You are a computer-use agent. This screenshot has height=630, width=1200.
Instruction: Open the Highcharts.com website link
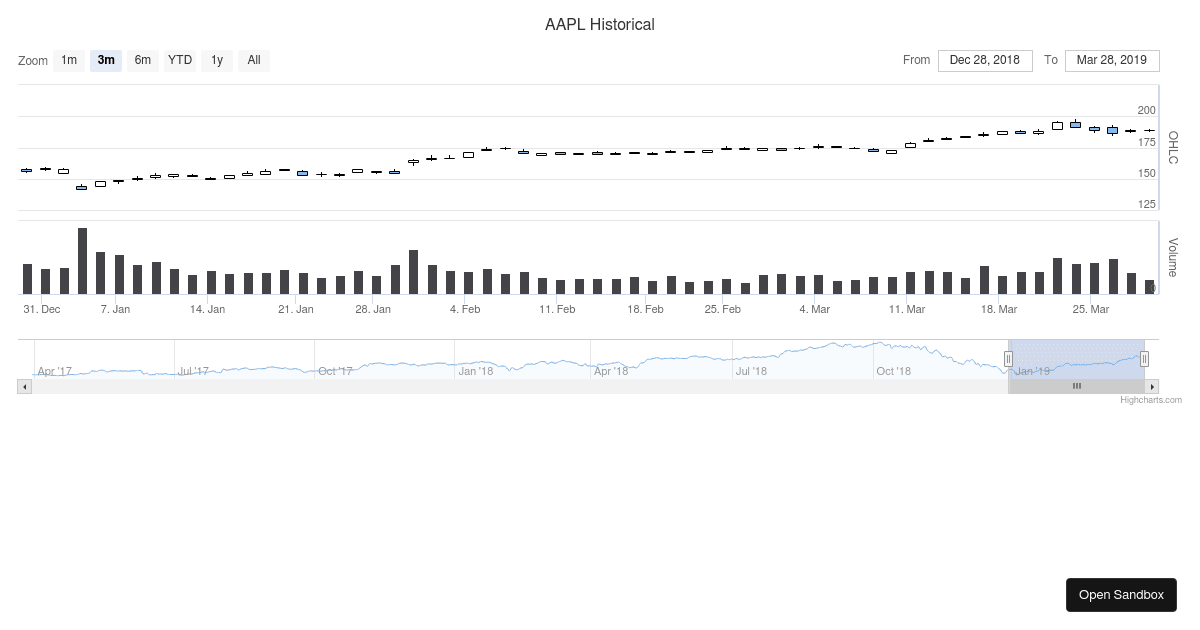tap(1152, 399)
